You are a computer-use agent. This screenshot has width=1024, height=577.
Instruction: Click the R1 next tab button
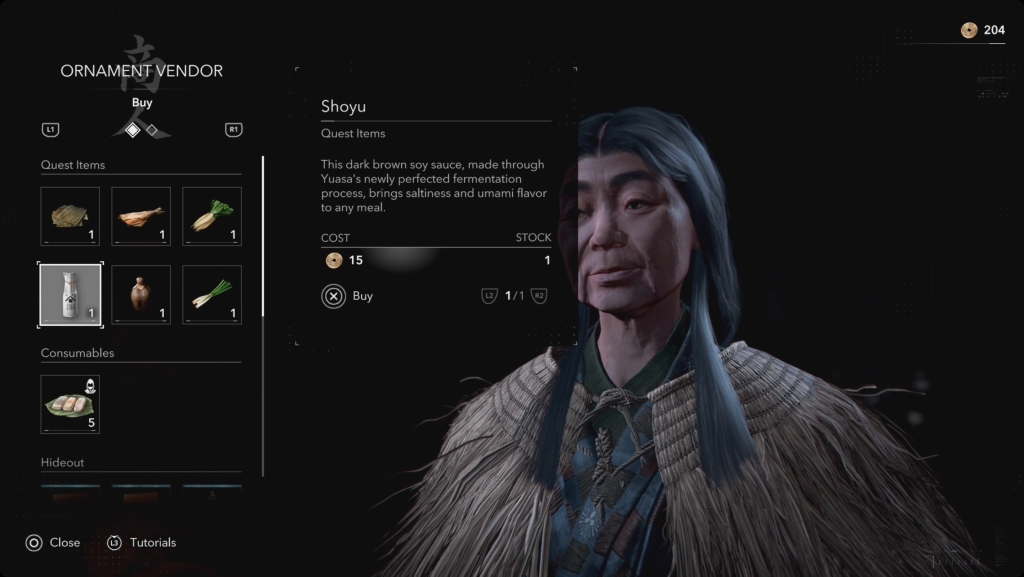(233, 129)
